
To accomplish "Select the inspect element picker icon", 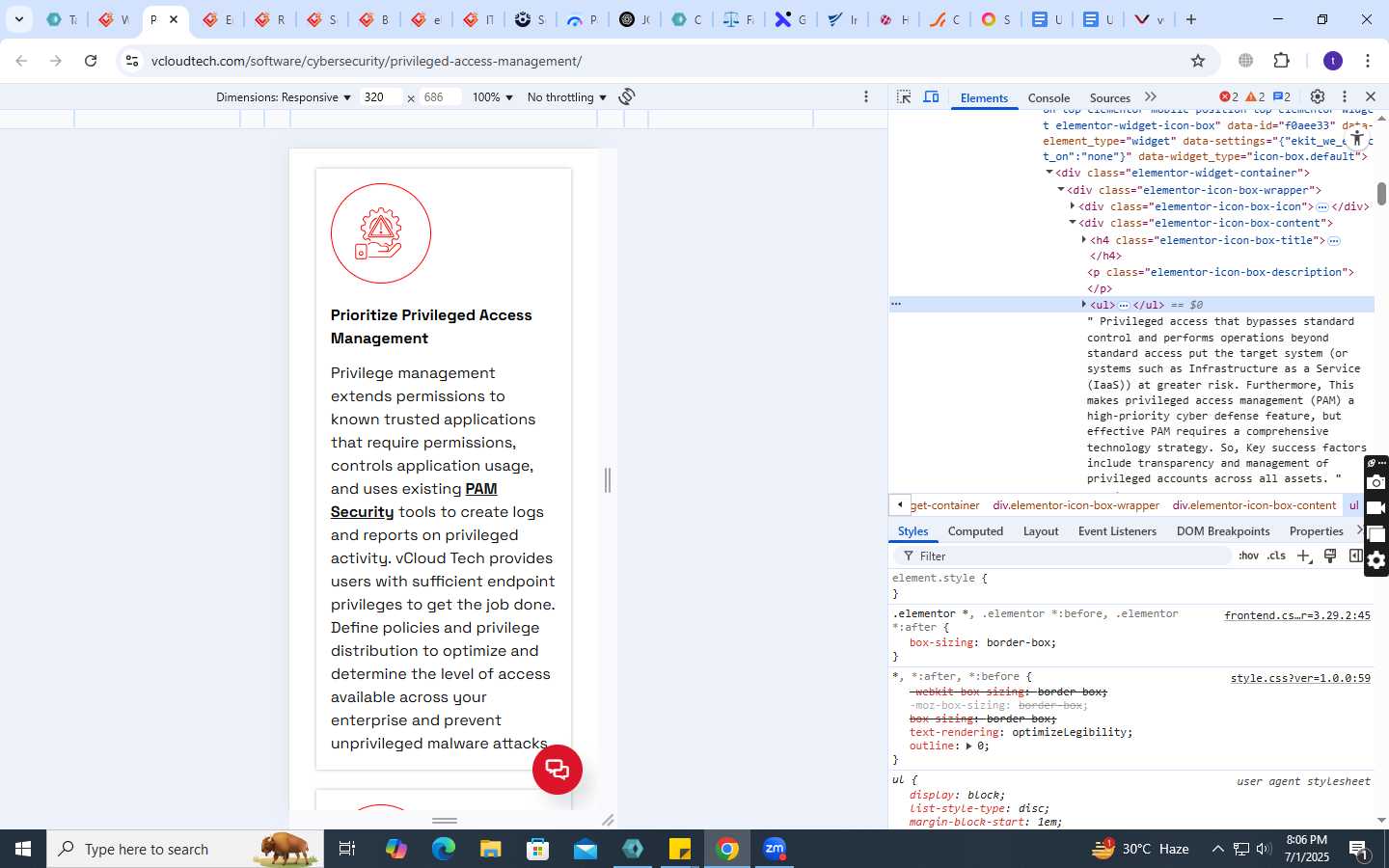I will point(904,96).
